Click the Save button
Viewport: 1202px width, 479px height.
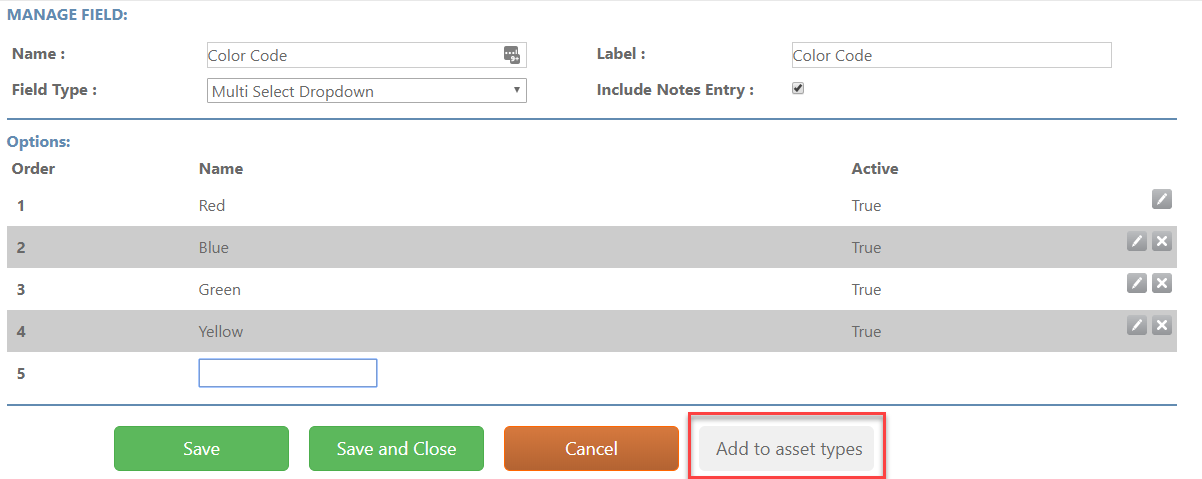click(201, 449)
